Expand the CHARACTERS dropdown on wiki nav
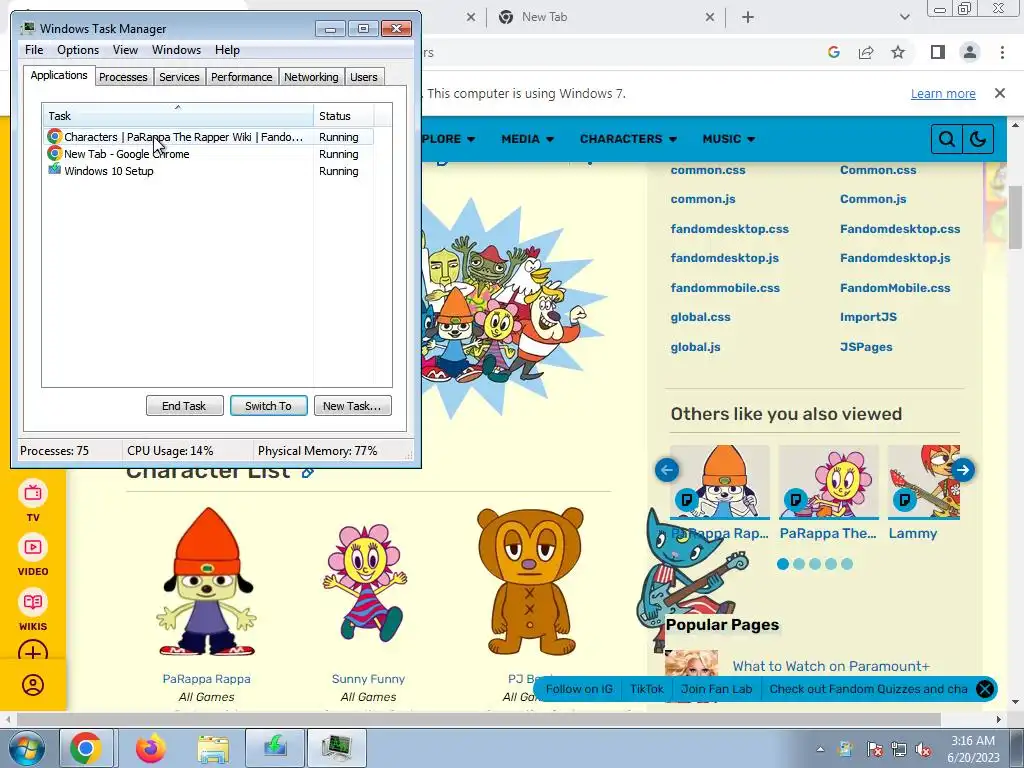The width and height of the screenshot is (1024, 768). tap(628, 139)
